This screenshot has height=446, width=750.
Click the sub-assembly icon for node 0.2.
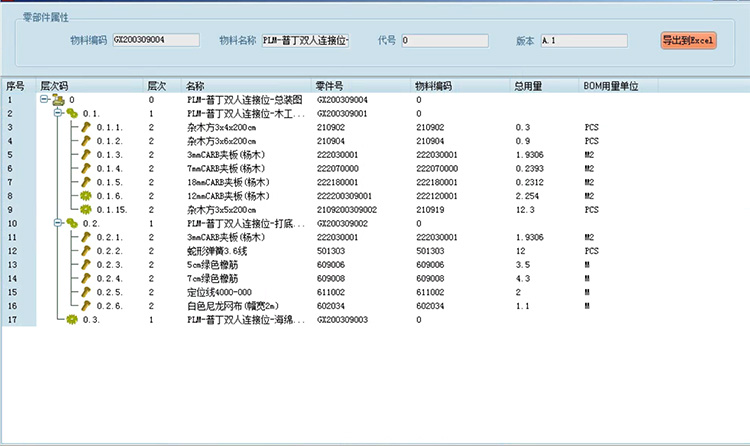(x=72, y=224)
